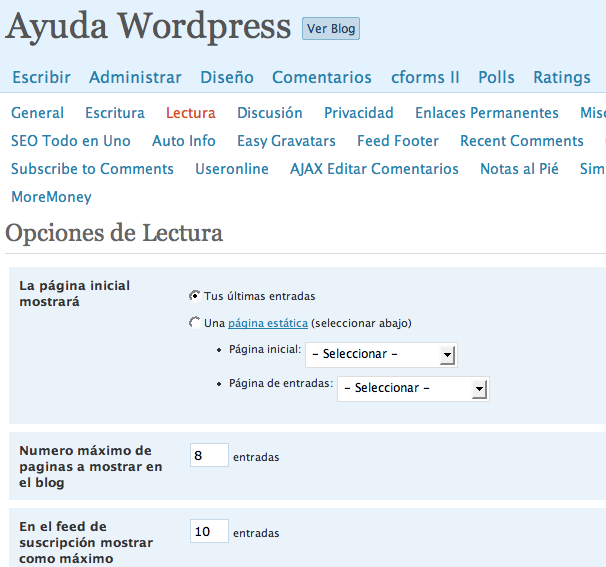Click the feed entries number field
The height and width of the screenshot is (567, 606).
click(209, 532)
